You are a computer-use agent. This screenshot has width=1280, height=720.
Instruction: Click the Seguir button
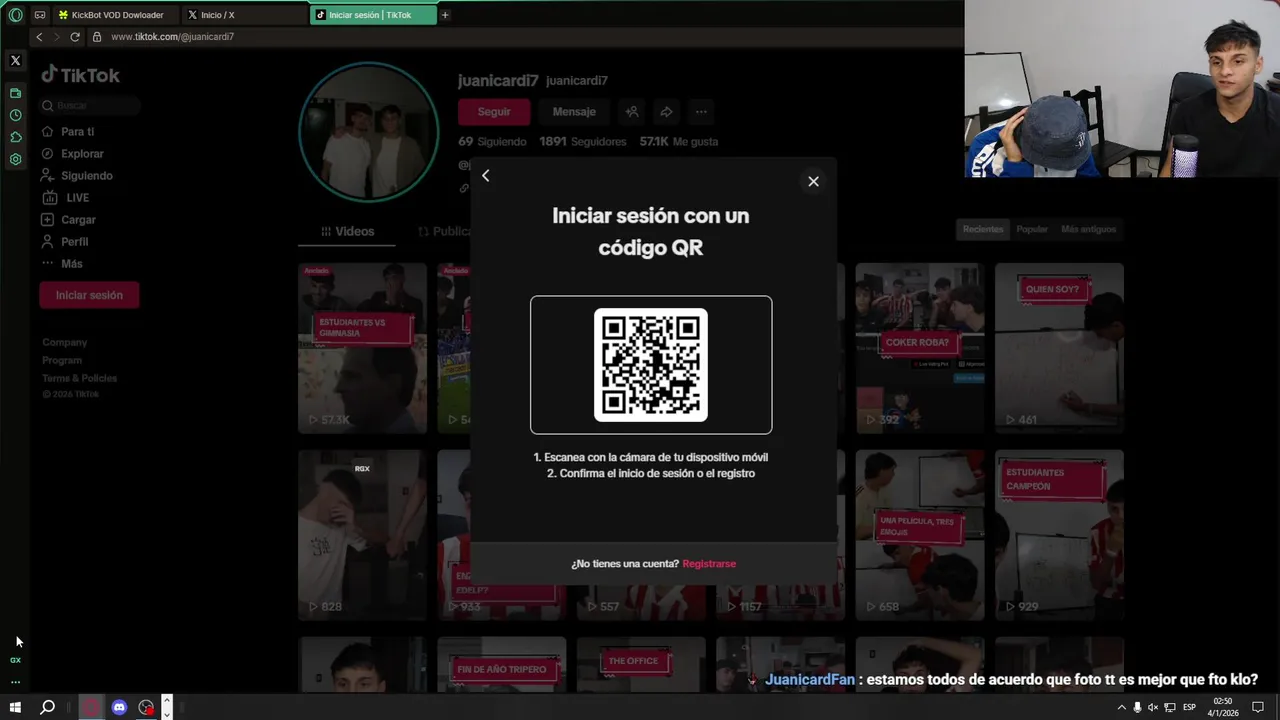494,112
